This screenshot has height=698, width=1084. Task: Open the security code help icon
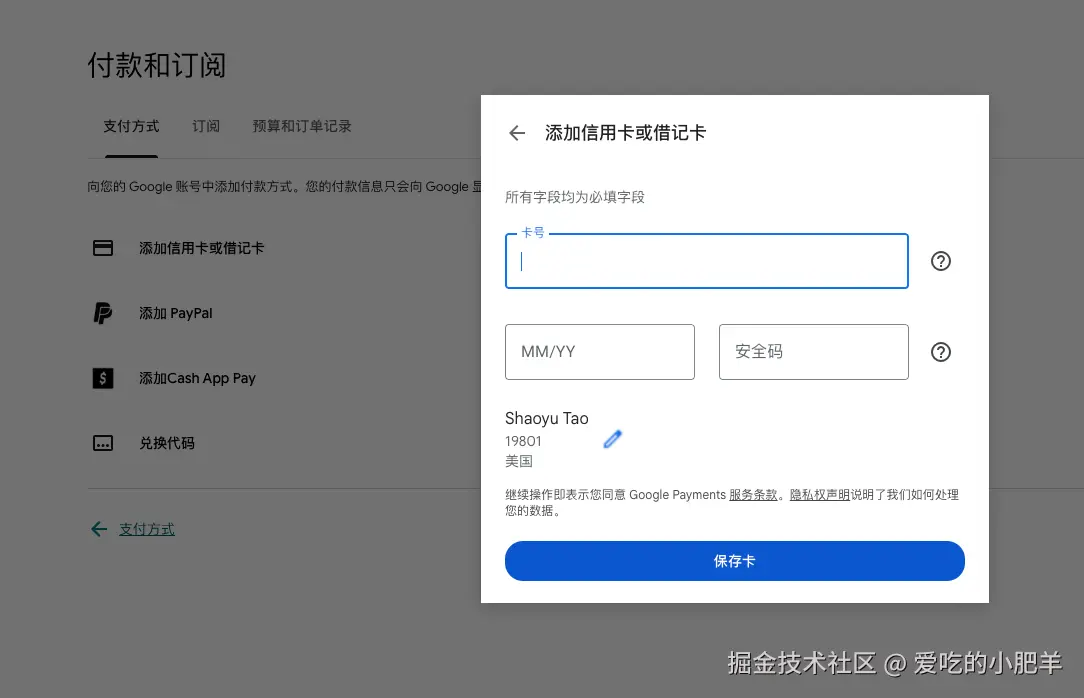tap(940, 352)
